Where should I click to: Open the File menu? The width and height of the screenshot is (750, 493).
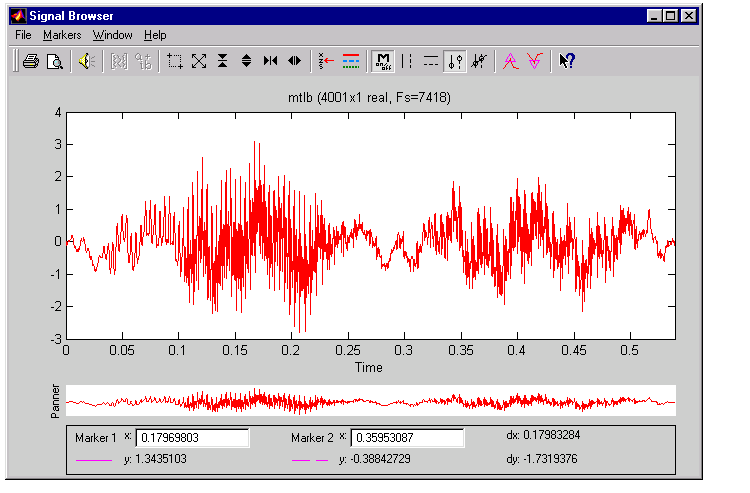24,35
